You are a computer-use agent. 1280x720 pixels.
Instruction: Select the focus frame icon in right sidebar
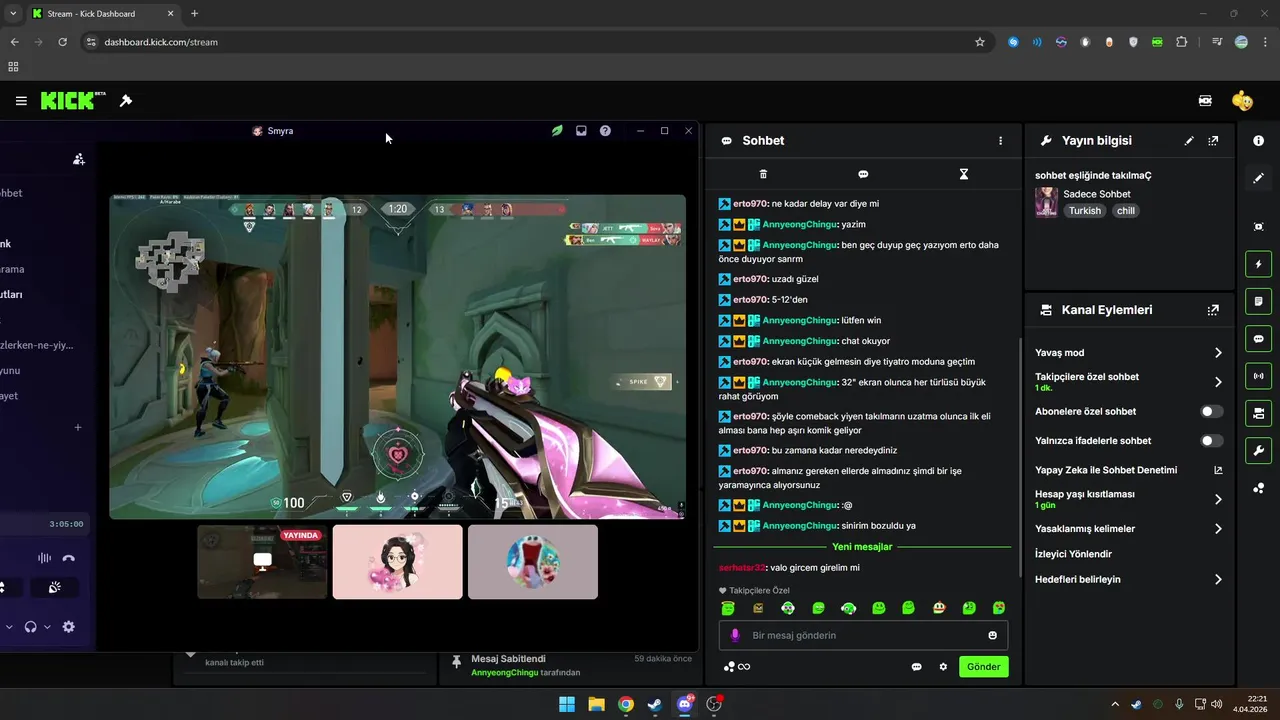[1258, 227]
